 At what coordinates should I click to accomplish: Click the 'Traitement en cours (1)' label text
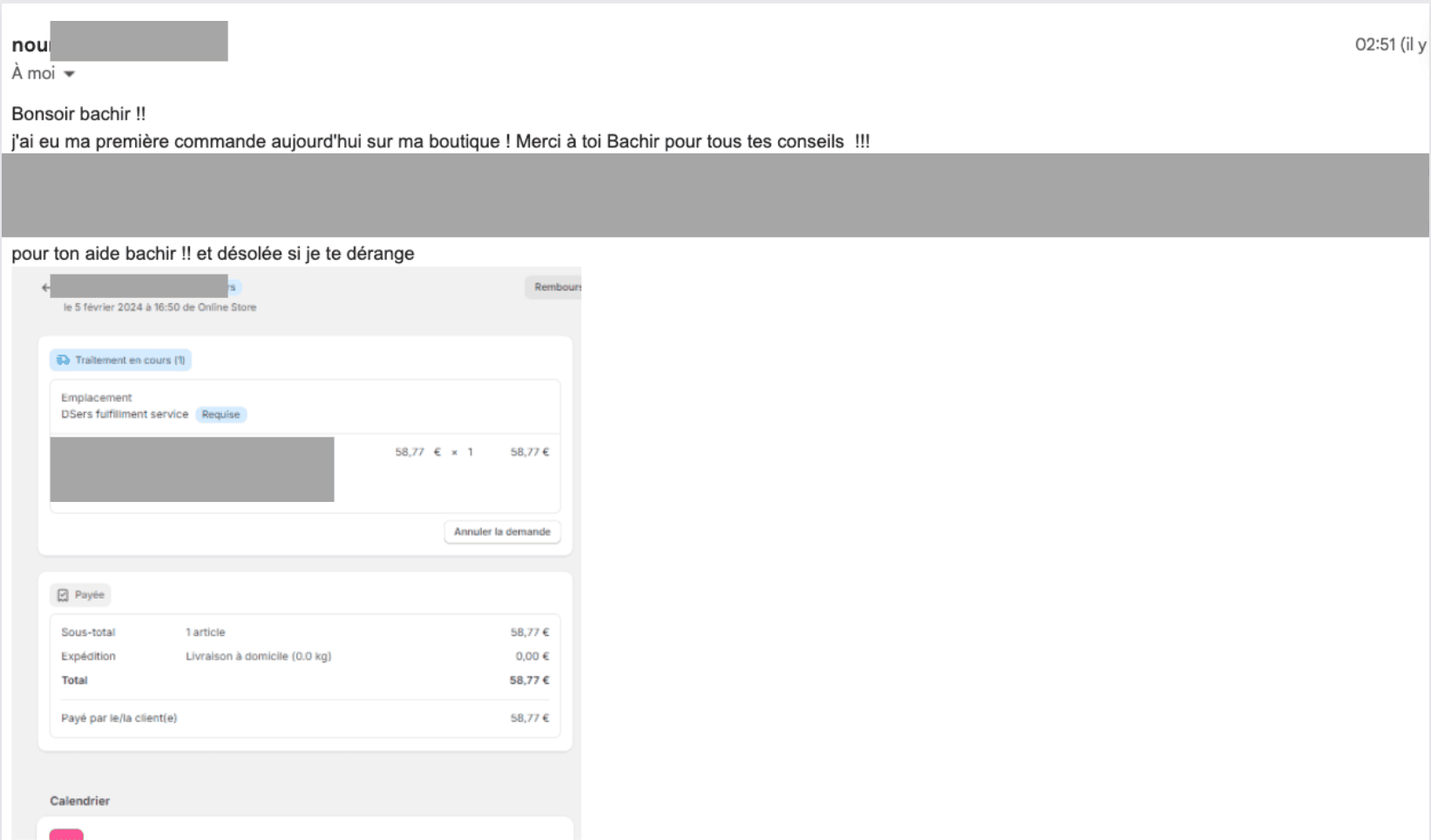(x=130, y=360)
